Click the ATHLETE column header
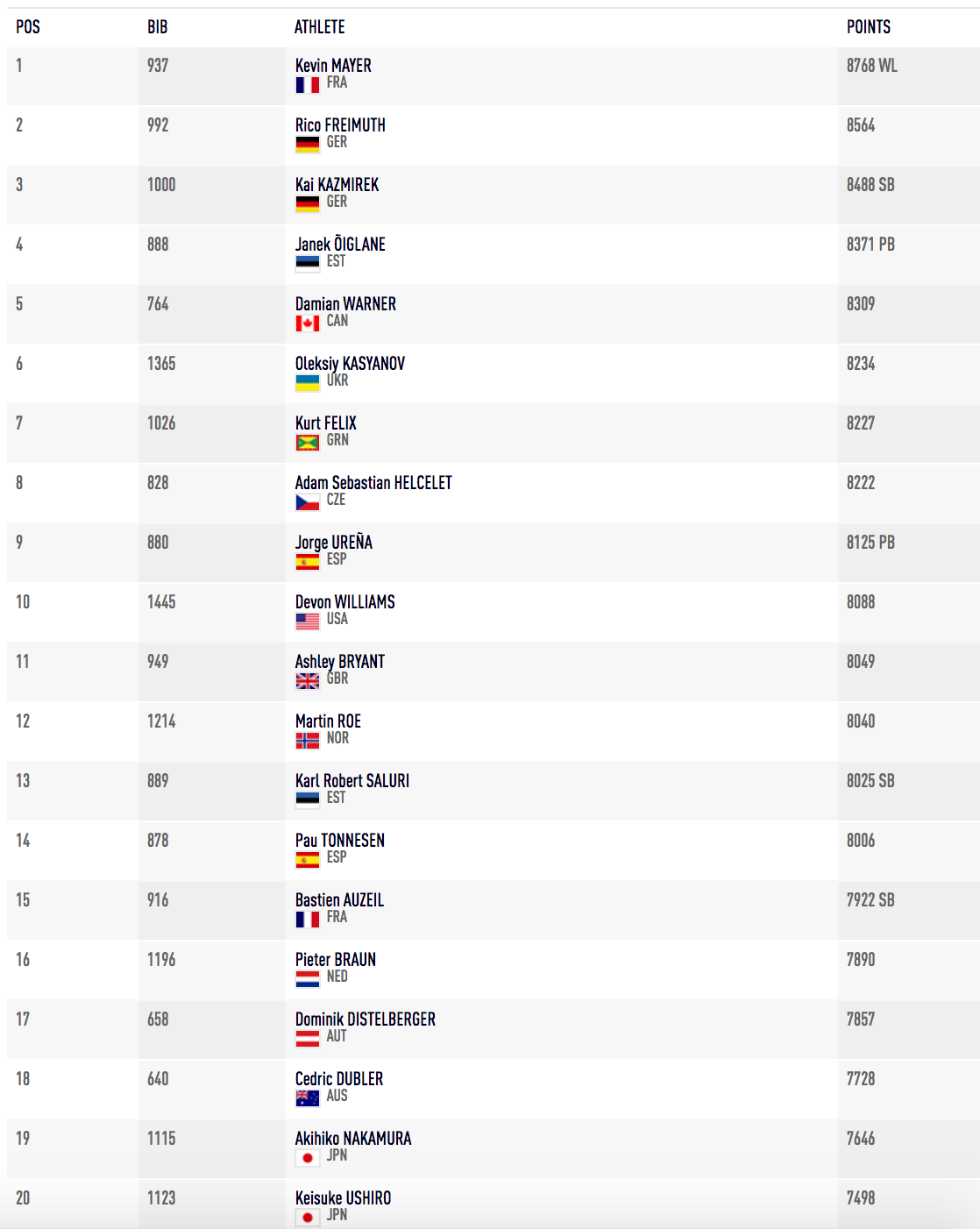This screenshot has width=980, height=1229. (320, 27)
